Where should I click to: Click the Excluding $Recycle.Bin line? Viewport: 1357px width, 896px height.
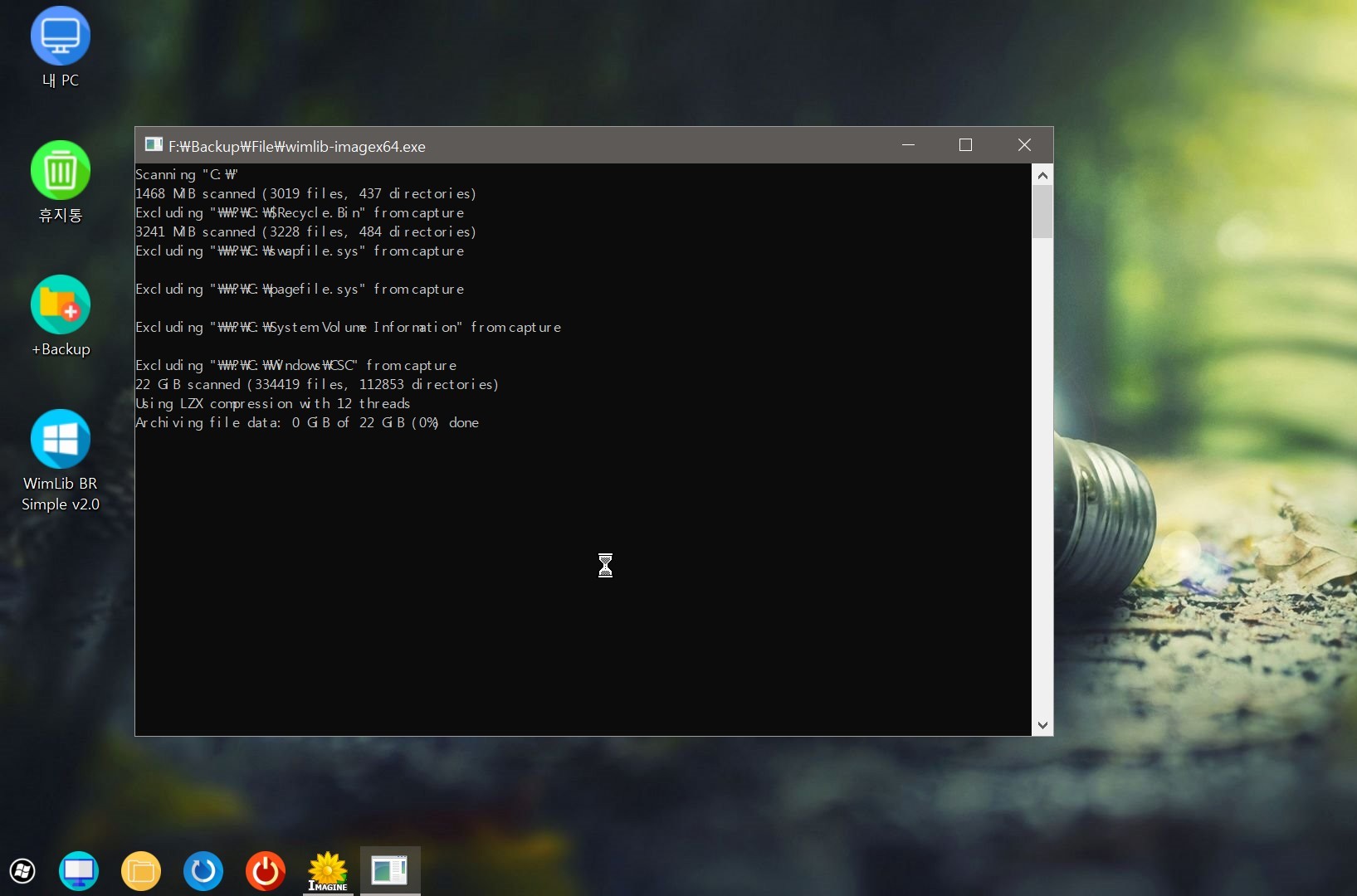pos(300,212)
